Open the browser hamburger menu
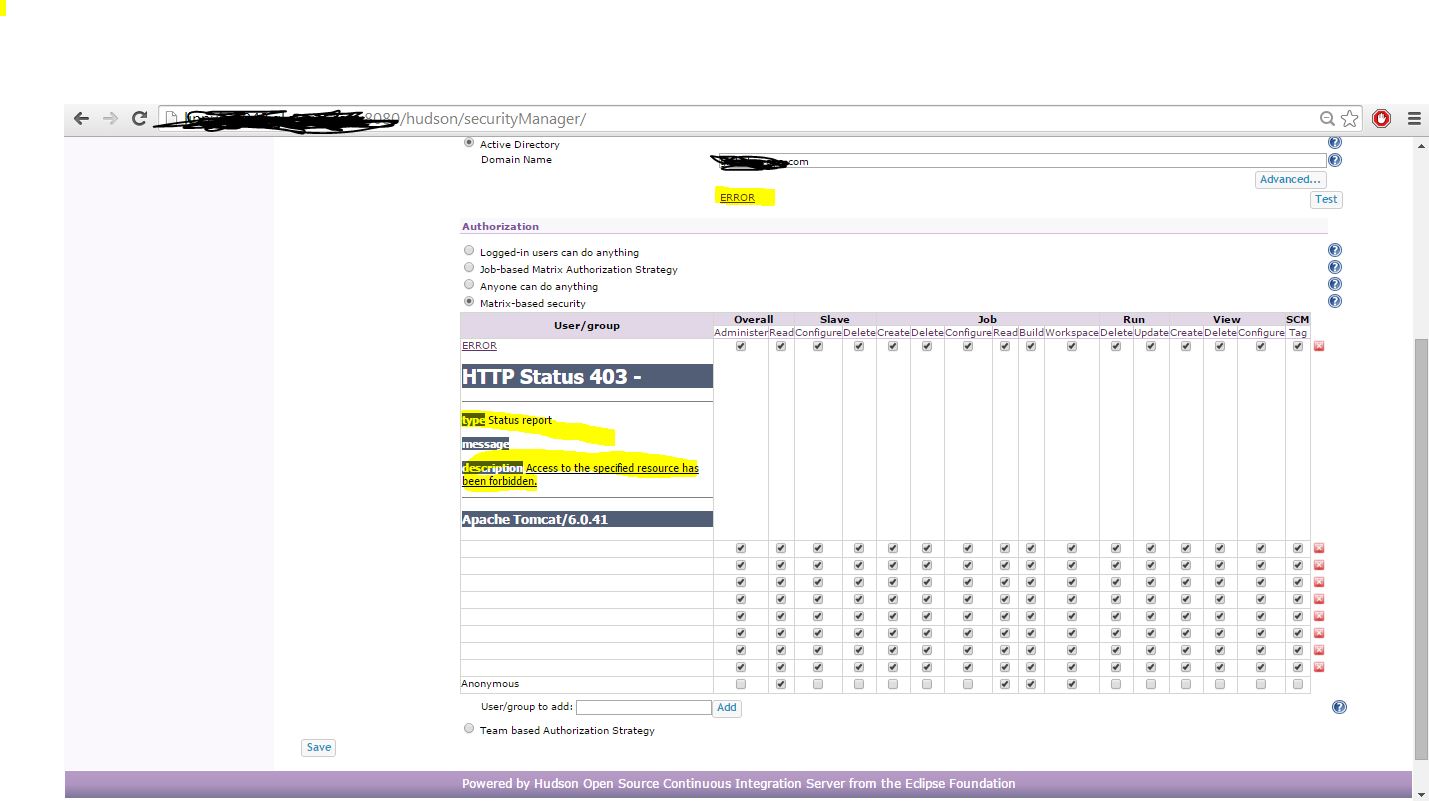1429x801 pixels. [1414, 119]
